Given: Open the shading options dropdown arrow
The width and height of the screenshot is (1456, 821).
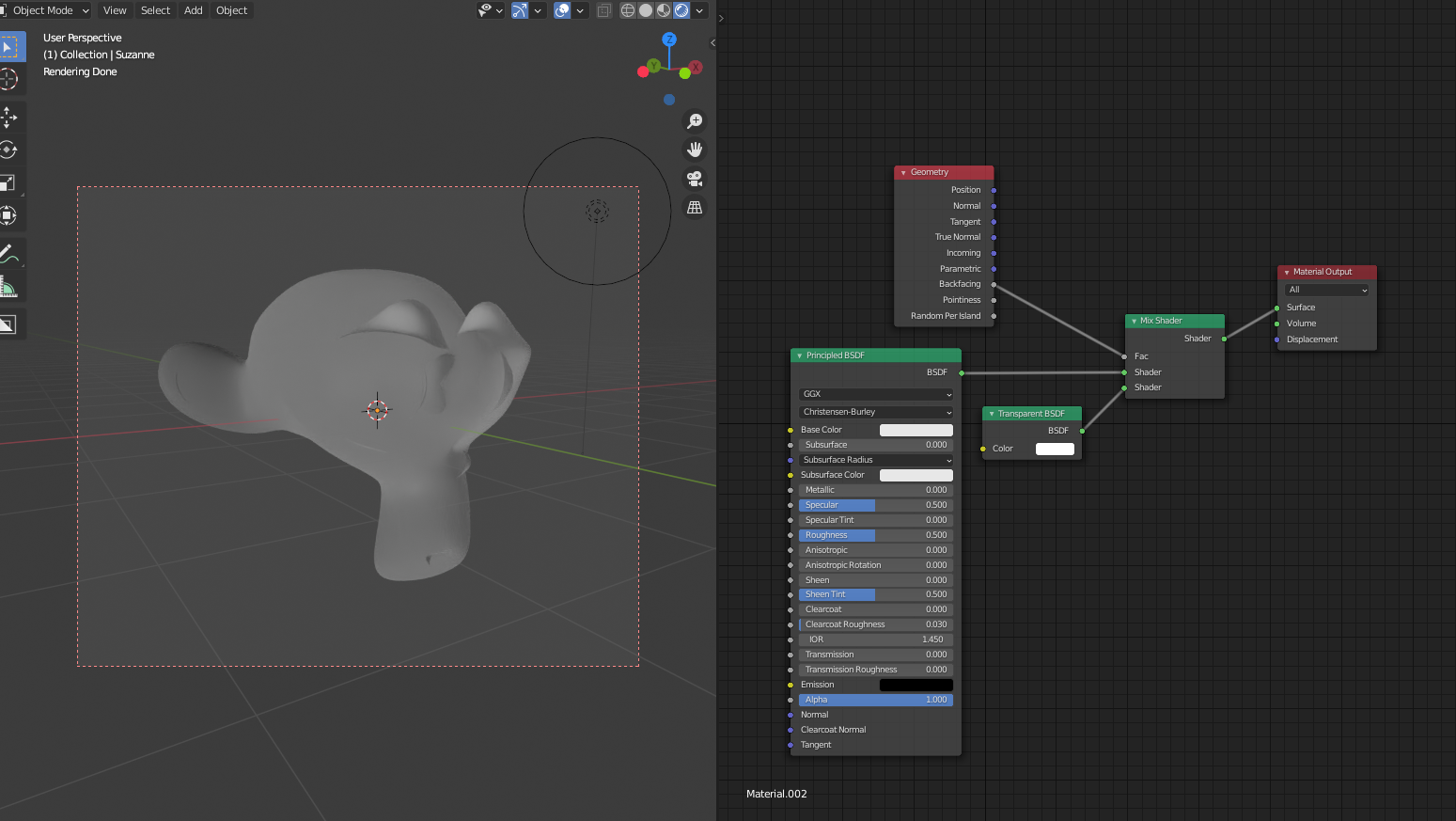Looking at the screenshot, I should tap(699, 10).
